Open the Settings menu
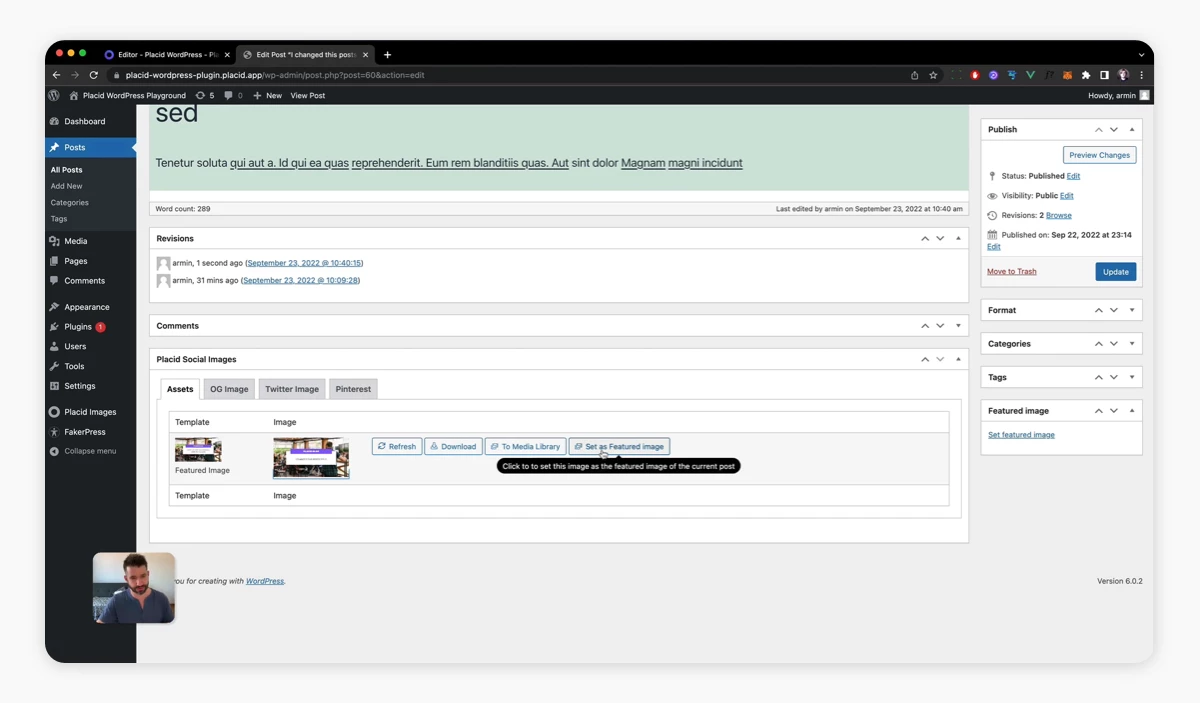This screenshot has height=703, width=1200. pyautogui.click(x=80, y=386)
